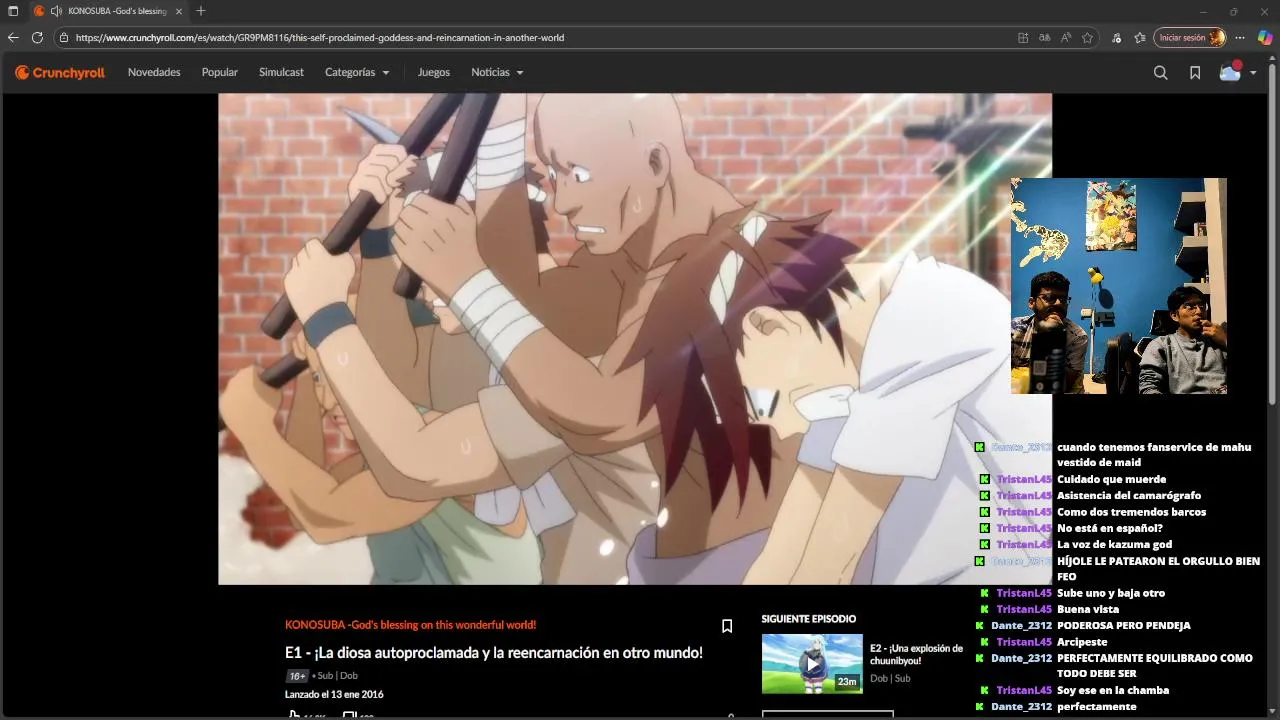Click chat message perfectamente
1280x720 pixels.
tap(1097, 706)
